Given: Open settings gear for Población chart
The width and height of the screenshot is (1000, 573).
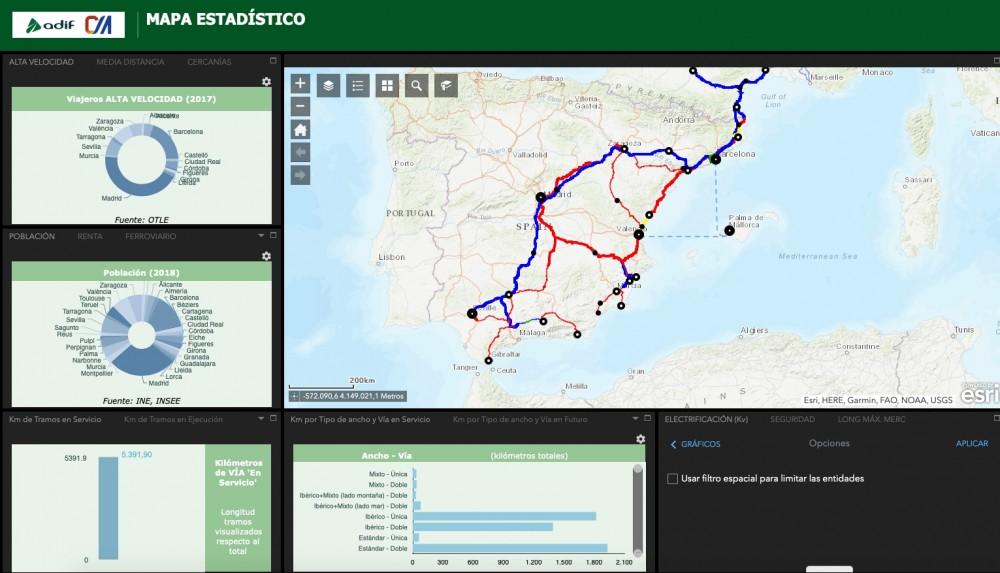Looking at the screenshot, I should (x=266, y=256).
